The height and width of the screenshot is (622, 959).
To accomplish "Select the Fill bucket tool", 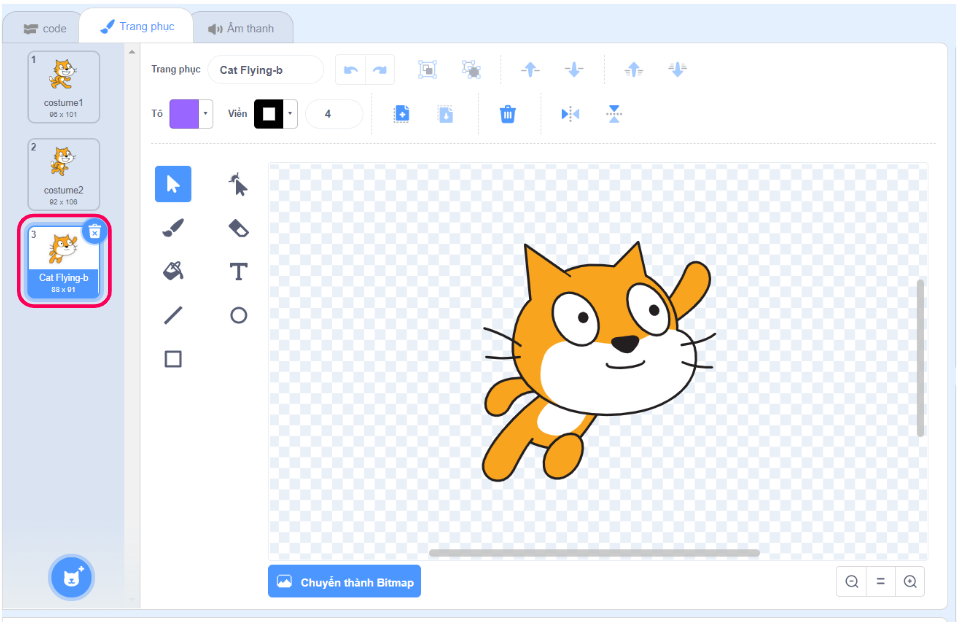I will (x=173, y=271).
